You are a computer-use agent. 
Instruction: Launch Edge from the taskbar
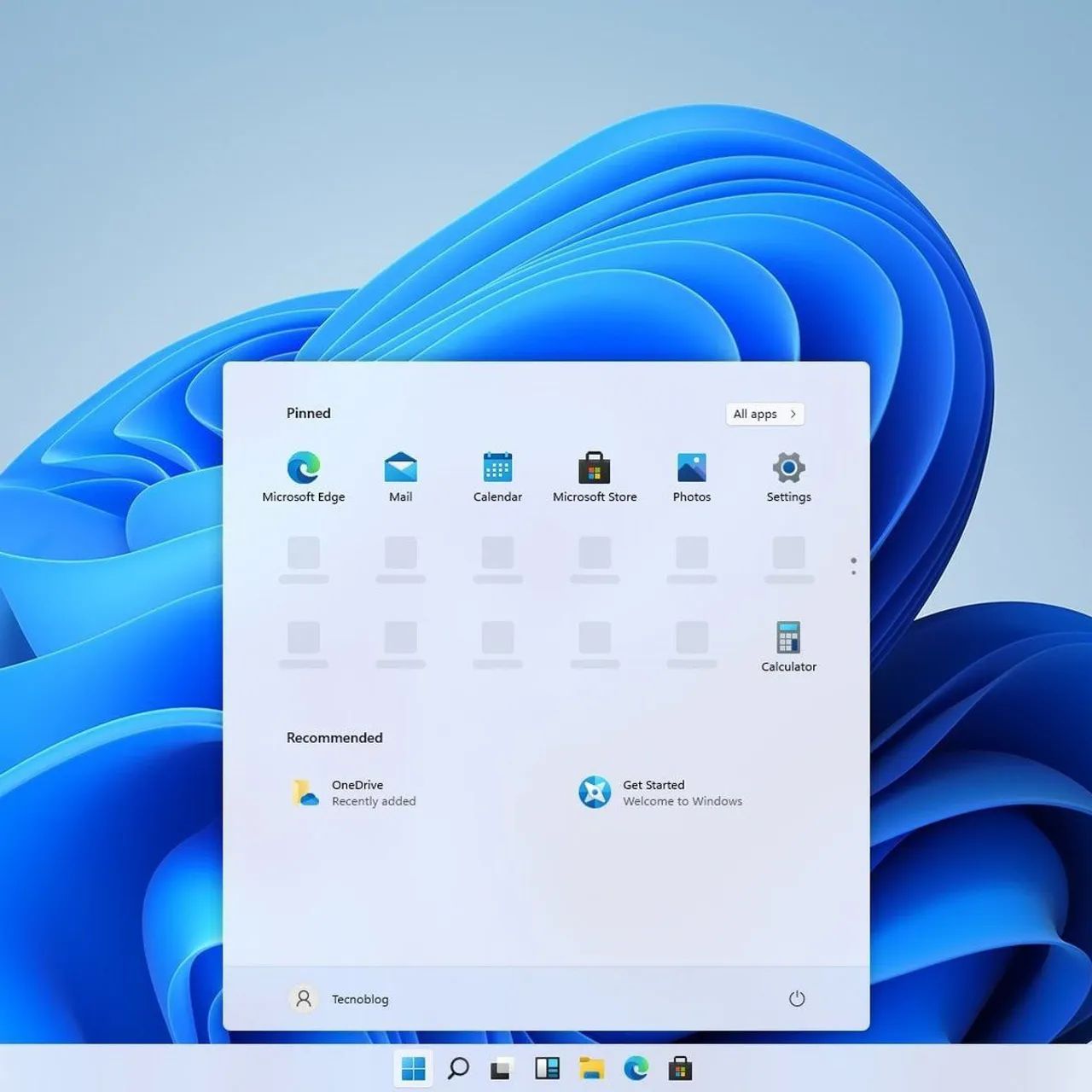(x=636, y=1068)
